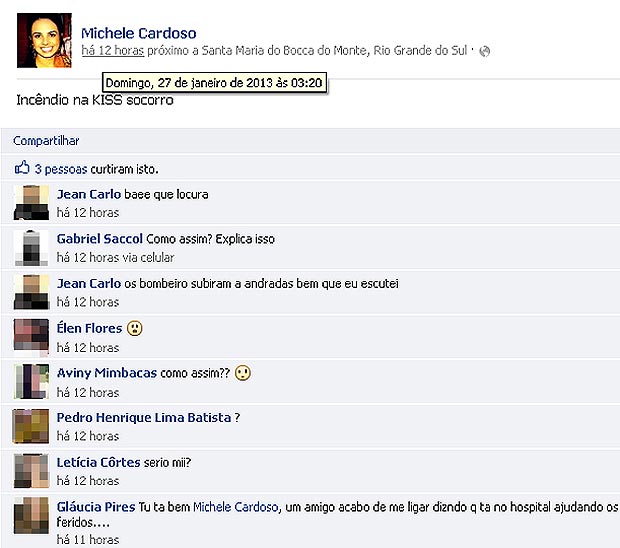Click Gabriel Saccol's commenter avatar

click(x=31, y=248)
